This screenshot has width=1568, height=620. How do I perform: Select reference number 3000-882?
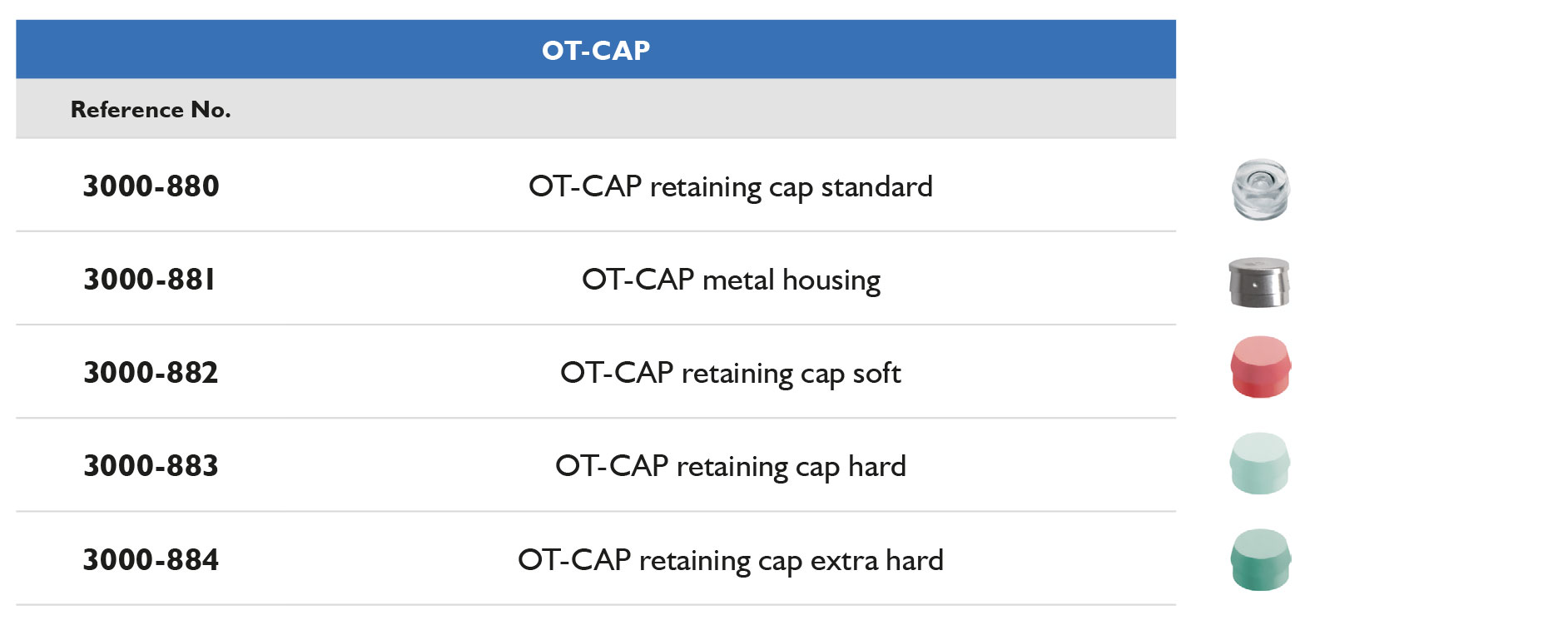coord(151,373)
